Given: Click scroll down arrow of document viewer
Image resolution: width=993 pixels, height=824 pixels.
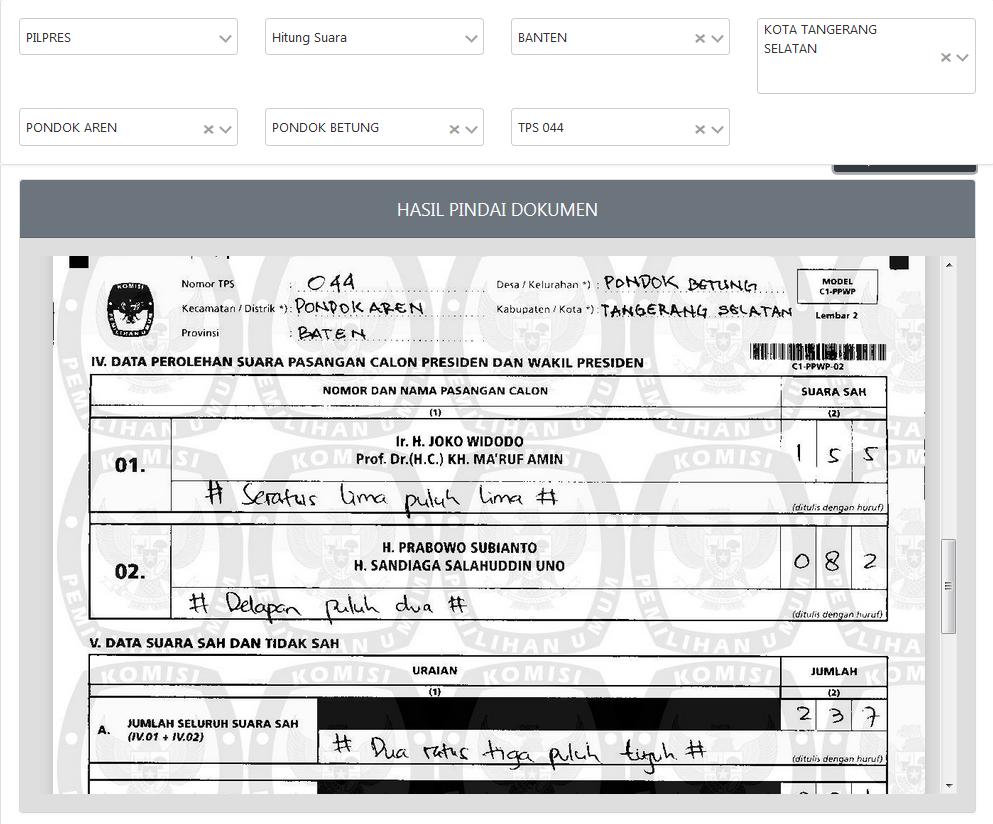Looking at the screenshot, I should (949, 786).
